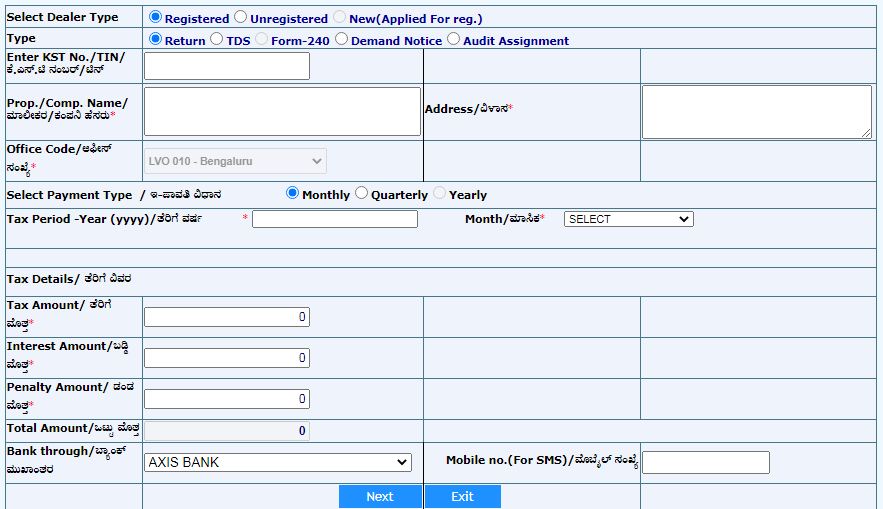
Task: Click the Select Dealer Type label
Action: (63, 17)
